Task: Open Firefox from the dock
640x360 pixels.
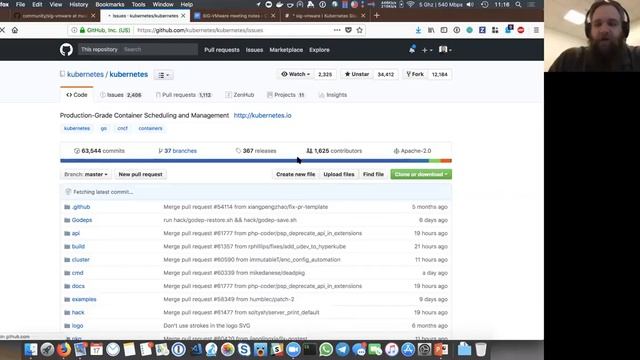Action: (64, 350)
